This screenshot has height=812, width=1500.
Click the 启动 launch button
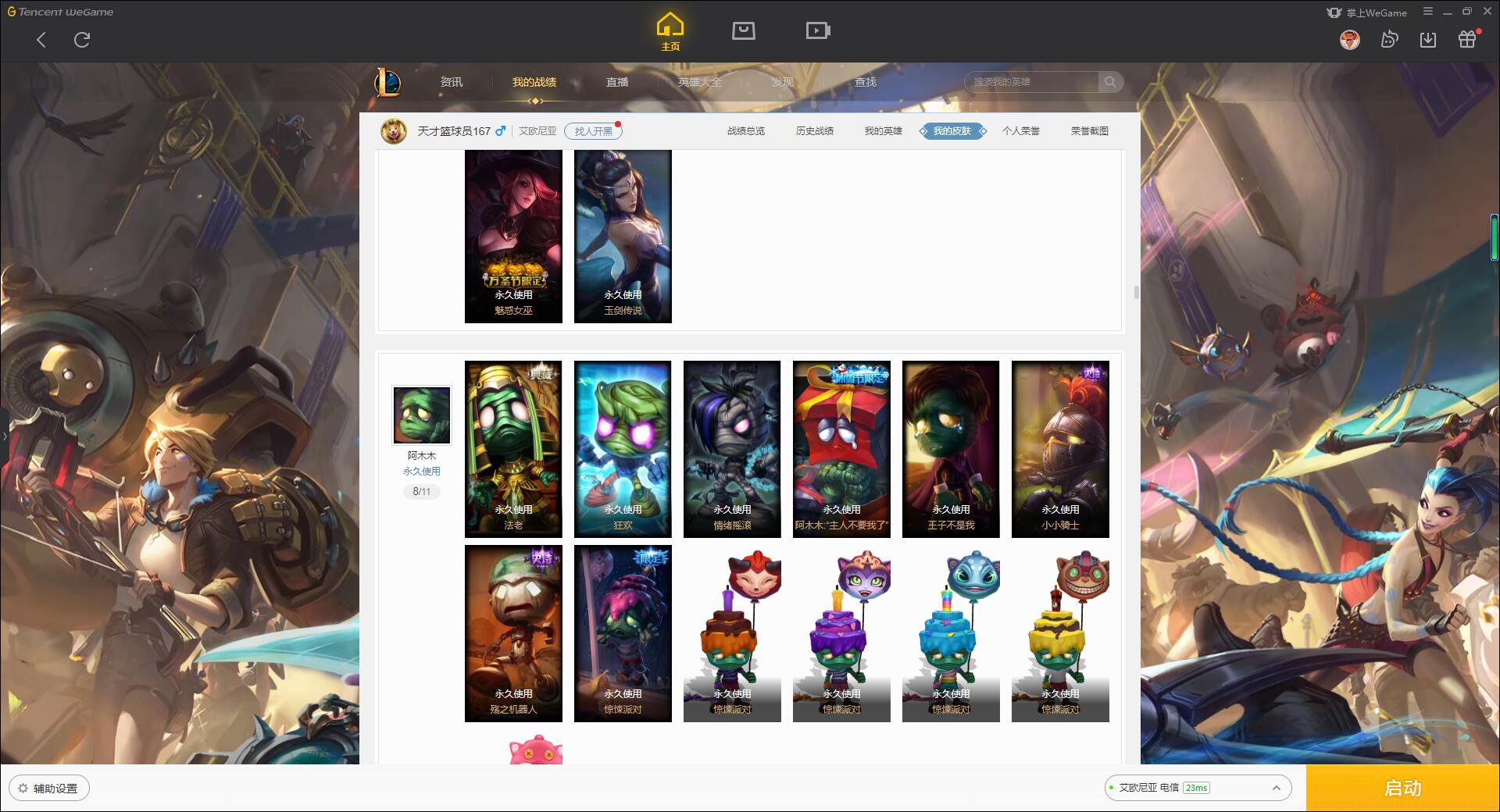(1402, 788)
